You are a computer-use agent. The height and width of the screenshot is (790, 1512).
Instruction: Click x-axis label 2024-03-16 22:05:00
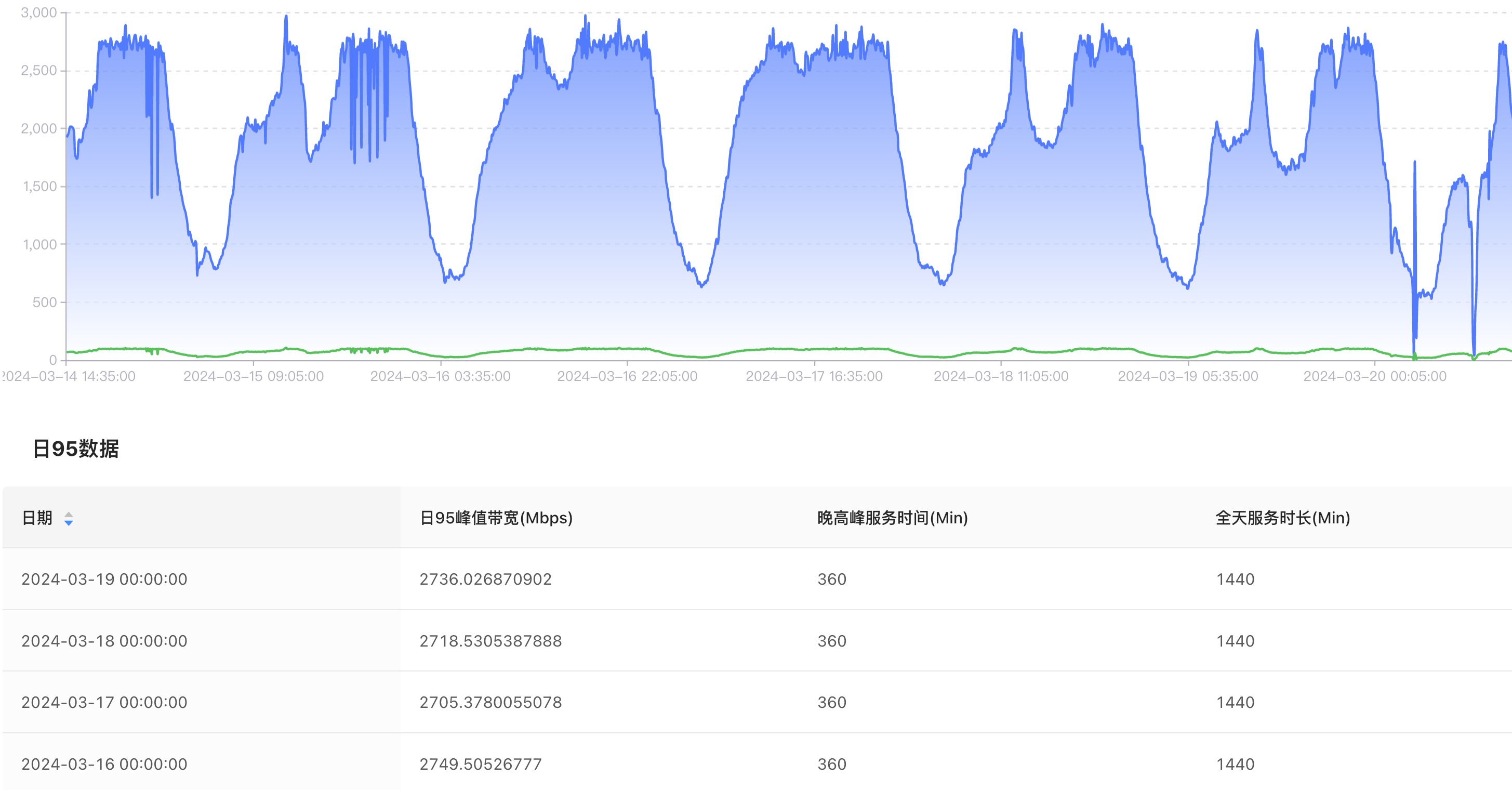[628, 376]
